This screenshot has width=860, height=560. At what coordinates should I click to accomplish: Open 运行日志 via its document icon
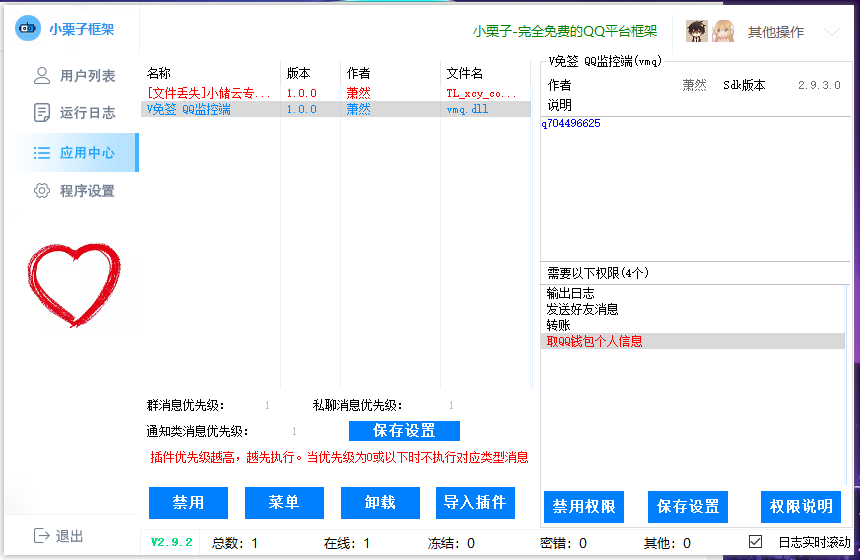tap(42, 112)
